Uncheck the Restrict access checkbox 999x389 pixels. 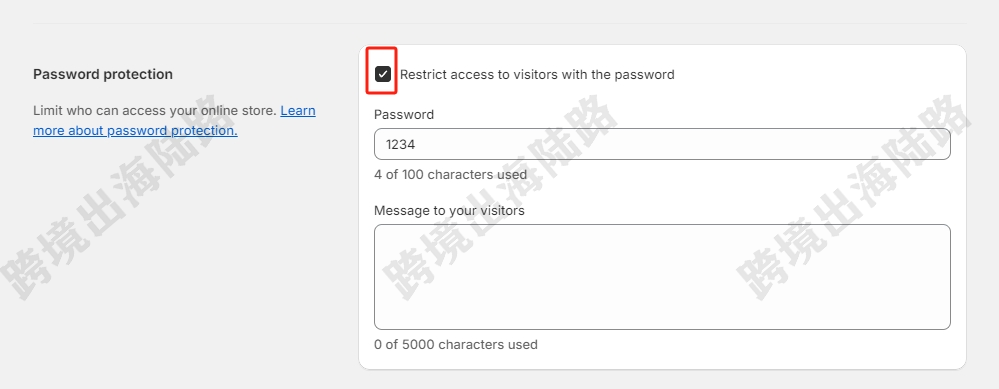point(382,74)
